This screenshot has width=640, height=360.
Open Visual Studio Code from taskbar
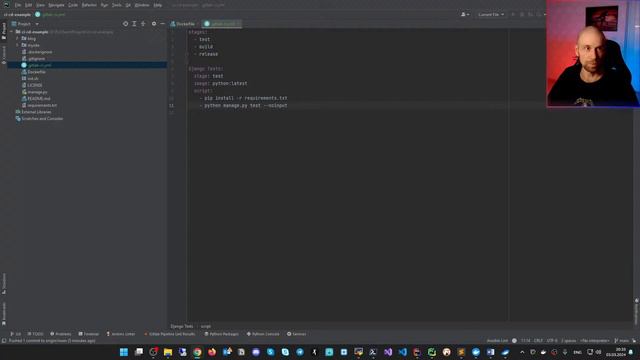coord(402,352)
